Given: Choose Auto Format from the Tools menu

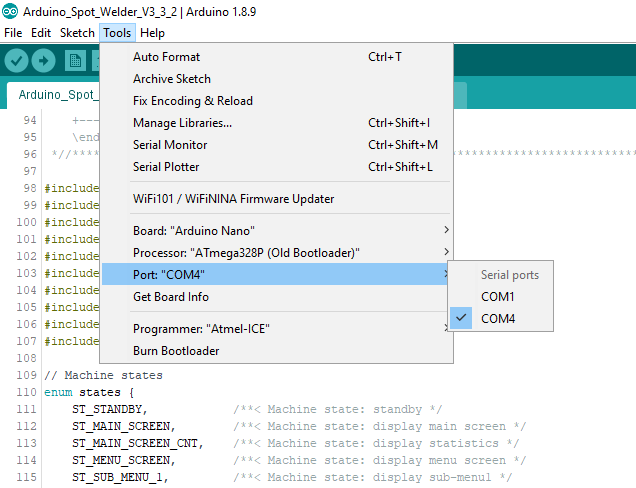Looking at the screenshot, I should click(277, 57).
